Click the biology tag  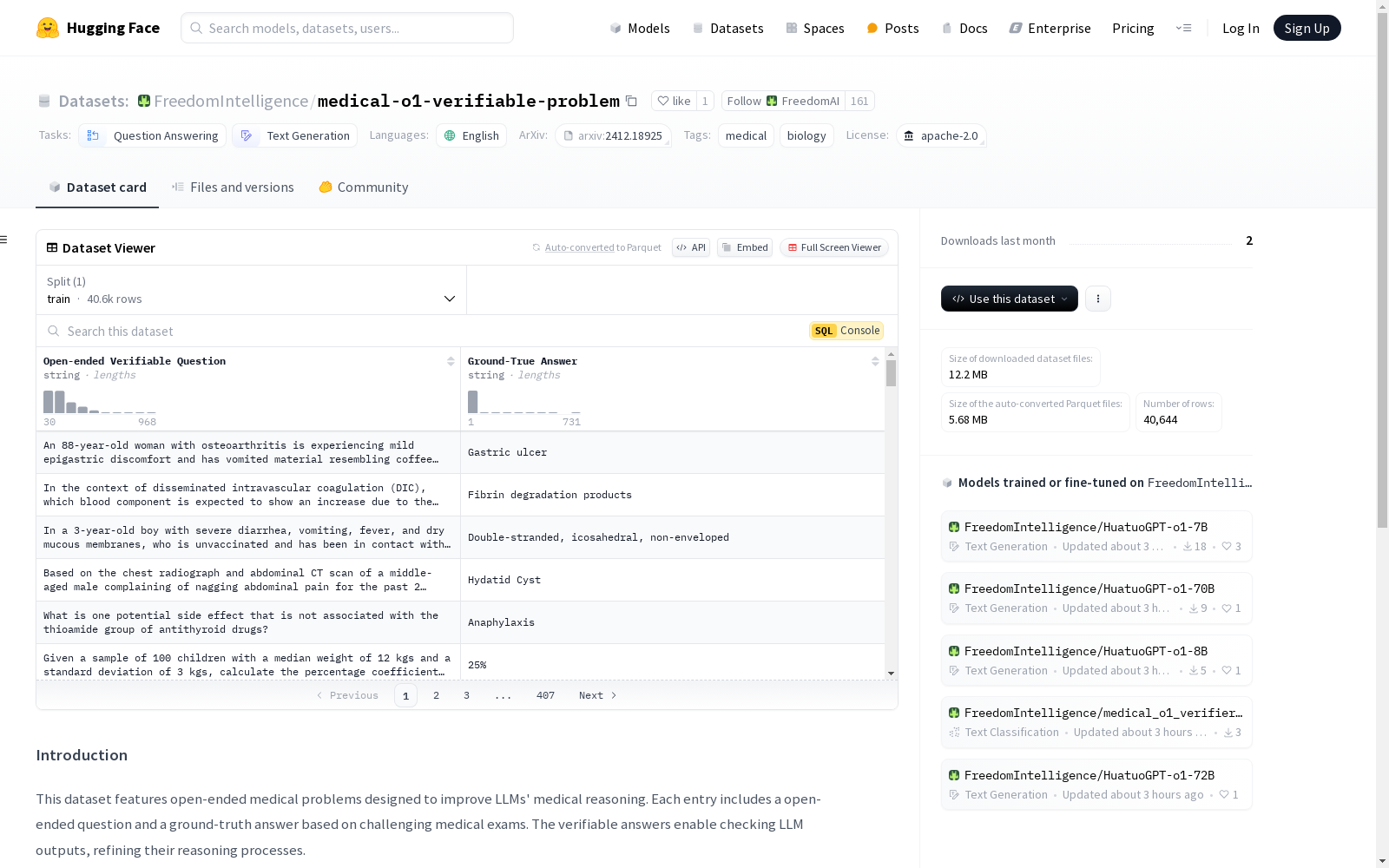point(806,135)
